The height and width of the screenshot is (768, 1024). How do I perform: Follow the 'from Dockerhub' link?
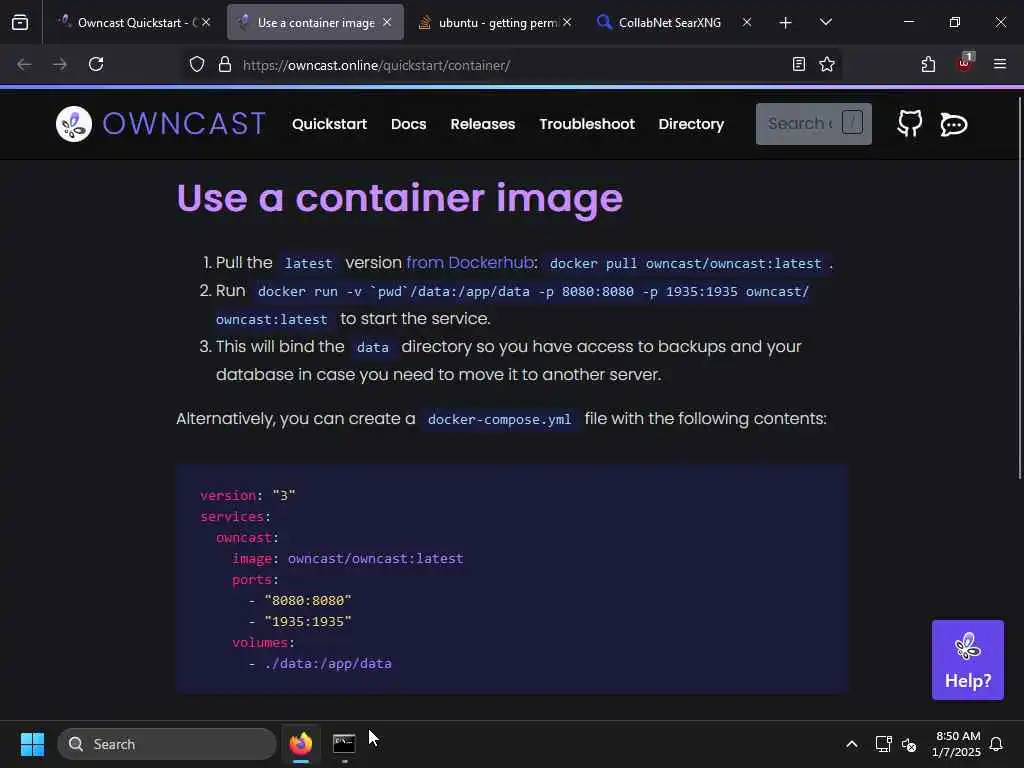tap(470, 263)
